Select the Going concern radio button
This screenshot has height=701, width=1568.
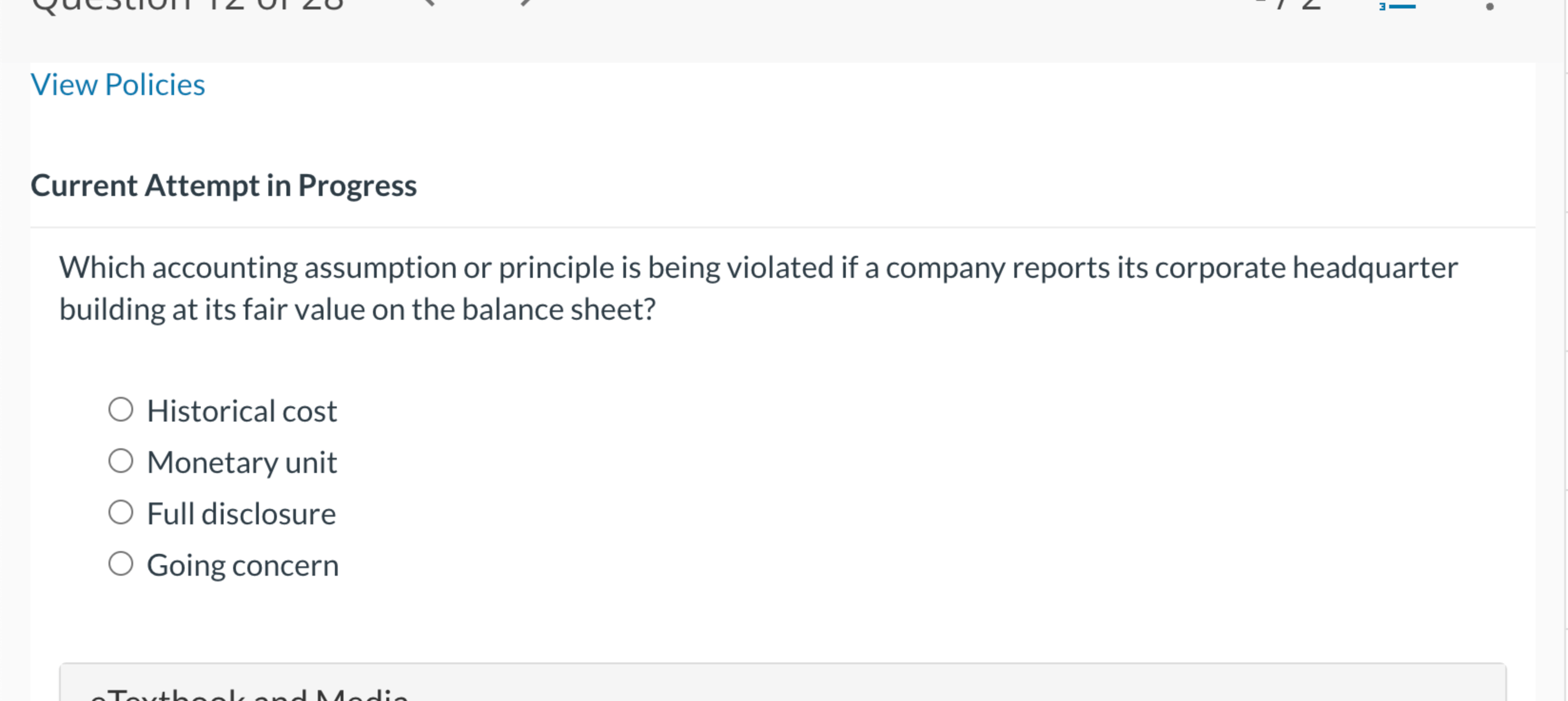[x=122, y=563]
